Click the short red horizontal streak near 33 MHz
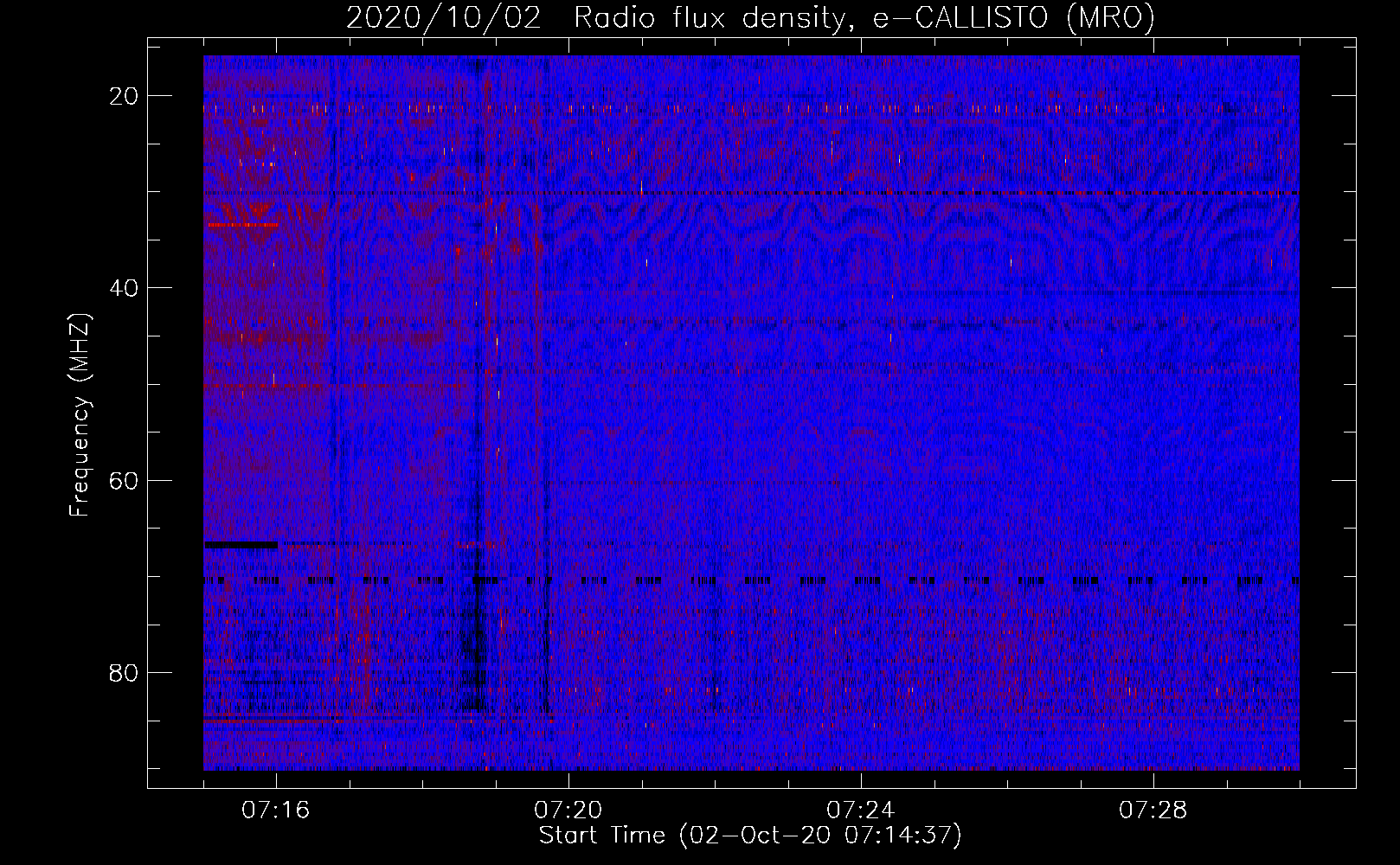This screenshot has height=865, width=1400. click(242, 225)
